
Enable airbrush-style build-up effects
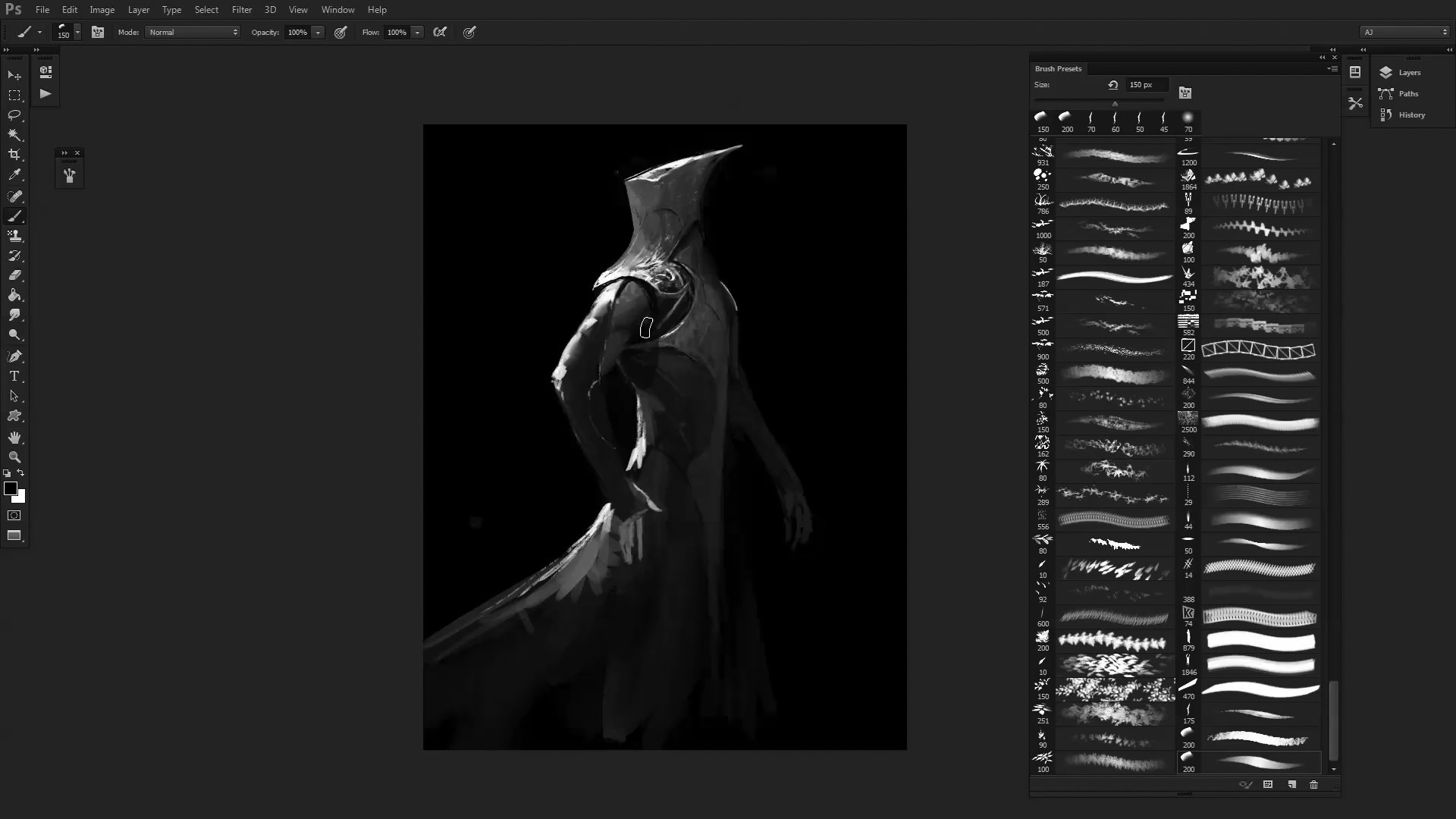pyautogui.click(x=440, y=33)
